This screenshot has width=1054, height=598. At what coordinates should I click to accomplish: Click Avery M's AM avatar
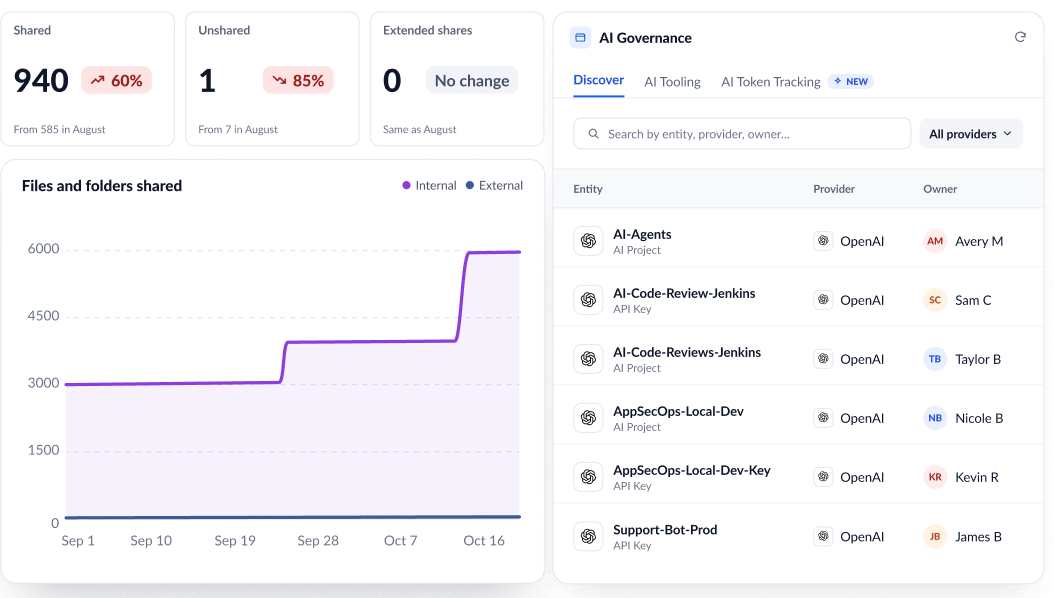[x=935, y=241]
